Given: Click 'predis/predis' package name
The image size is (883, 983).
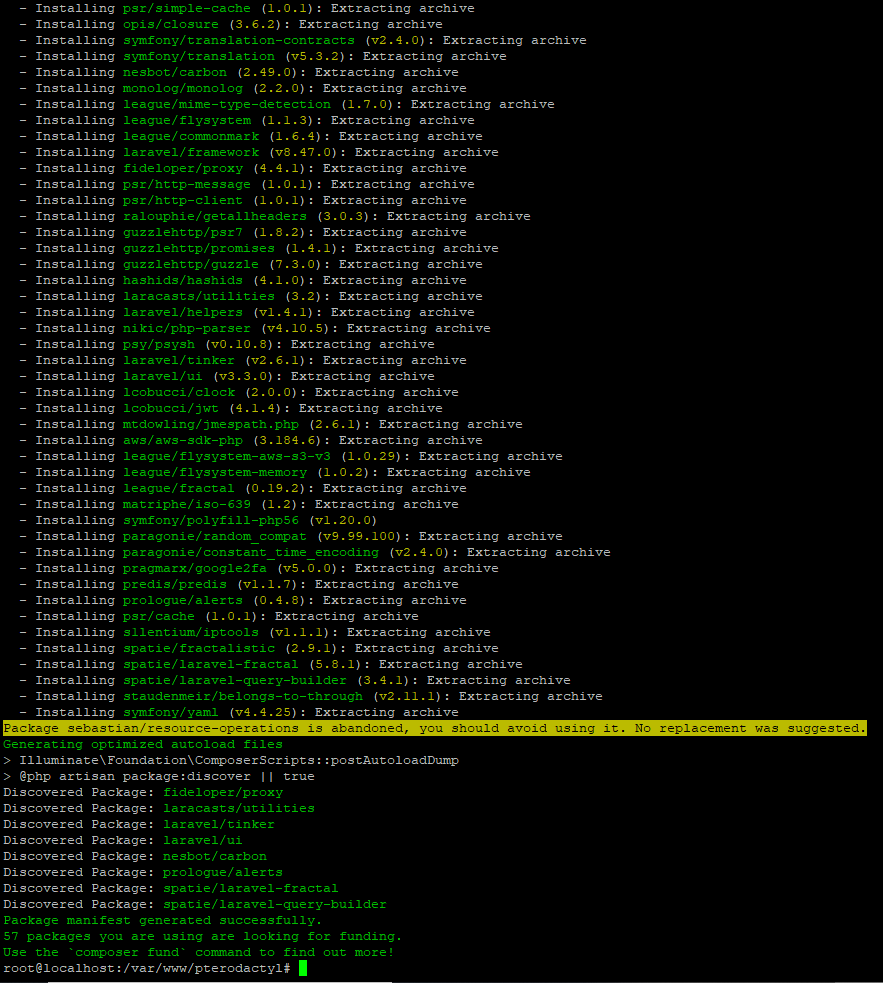Looking at the screenshot, I should [174, 584].
